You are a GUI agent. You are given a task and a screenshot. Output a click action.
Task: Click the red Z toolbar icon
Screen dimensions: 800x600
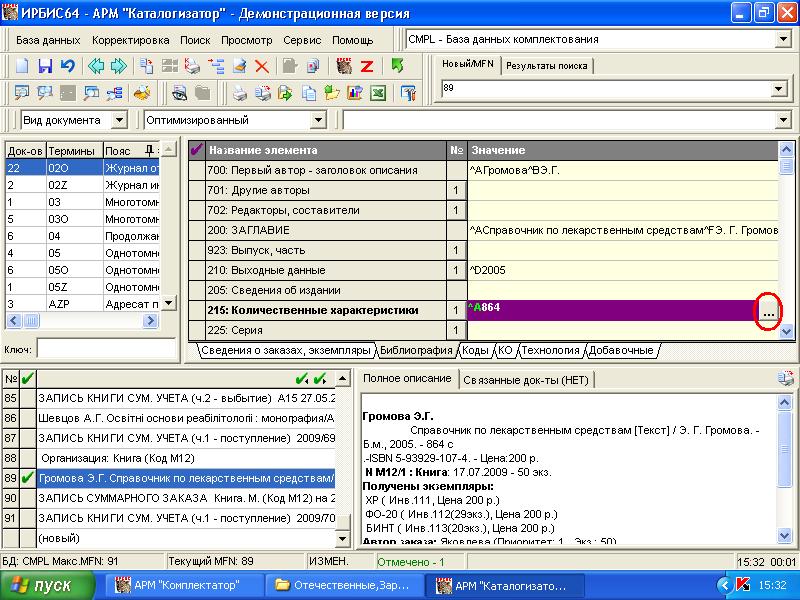[x=367, y=66]
